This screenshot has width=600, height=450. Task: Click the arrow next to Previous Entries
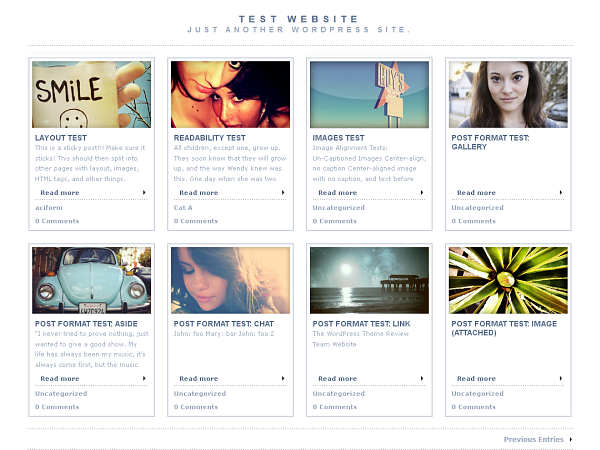point(571,439)
